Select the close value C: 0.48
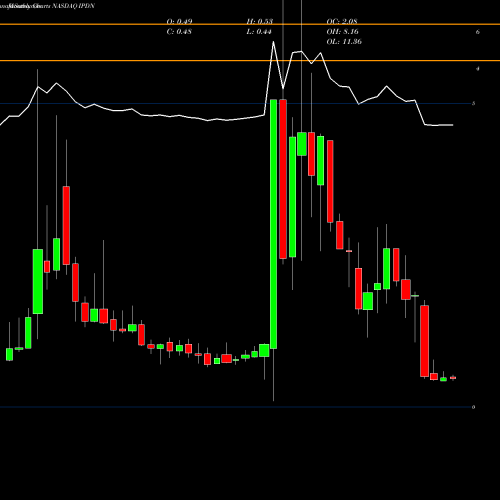The image size is (500, 500). [x=179, y=32]
